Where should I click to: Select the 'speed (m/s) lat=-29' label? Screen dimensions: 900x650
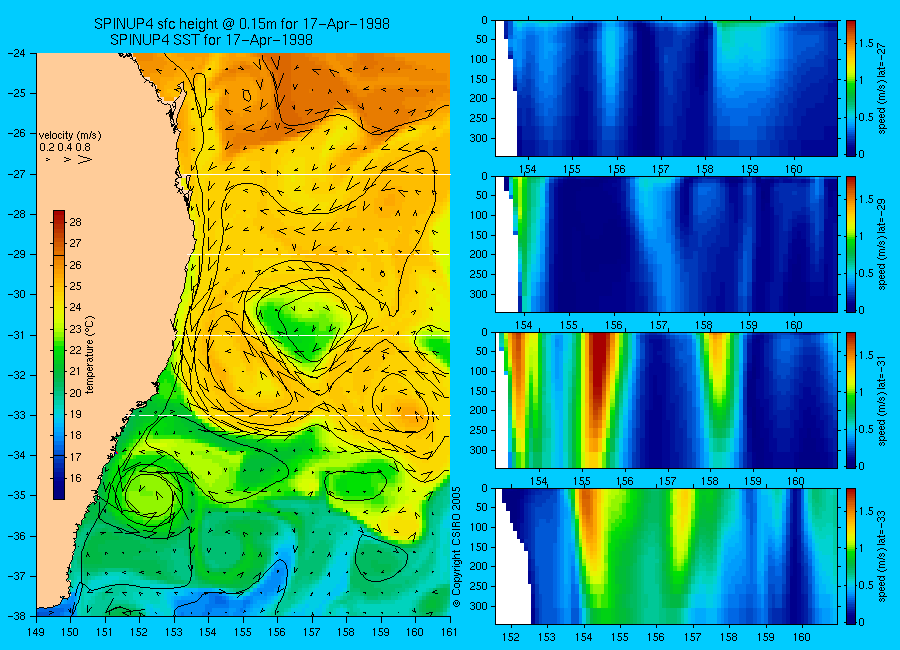(882, 244)
